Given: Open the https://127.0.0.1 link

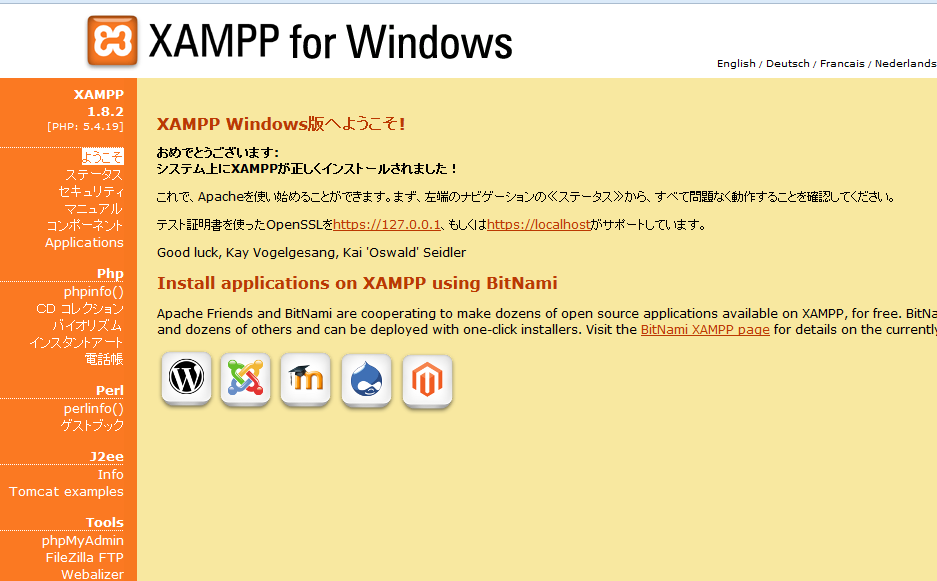Looking at the screenshot, I should [x=387, y=225].
